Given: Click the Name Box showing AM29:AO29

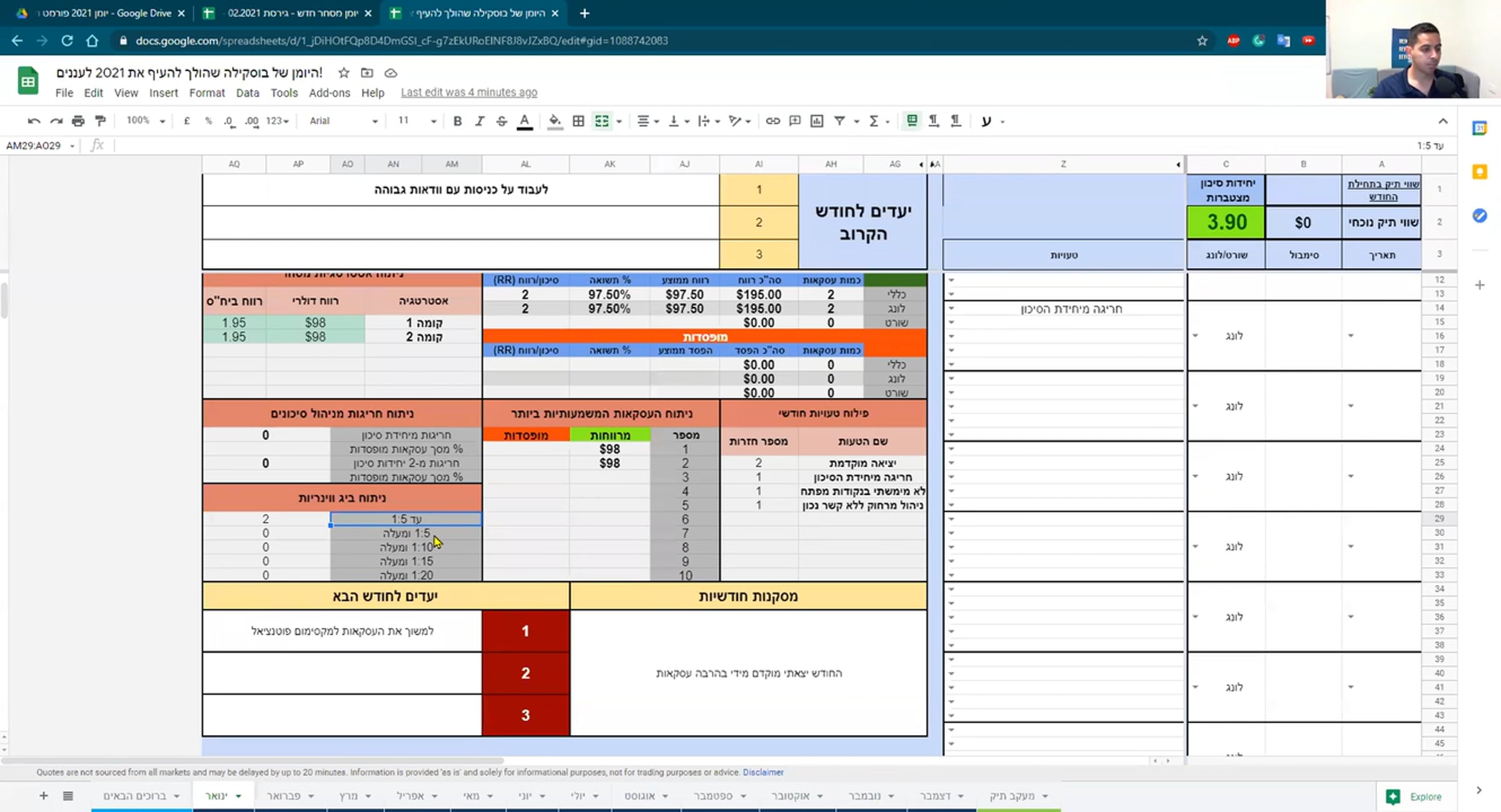Looking at the screenshot, I should pos(34,146).
